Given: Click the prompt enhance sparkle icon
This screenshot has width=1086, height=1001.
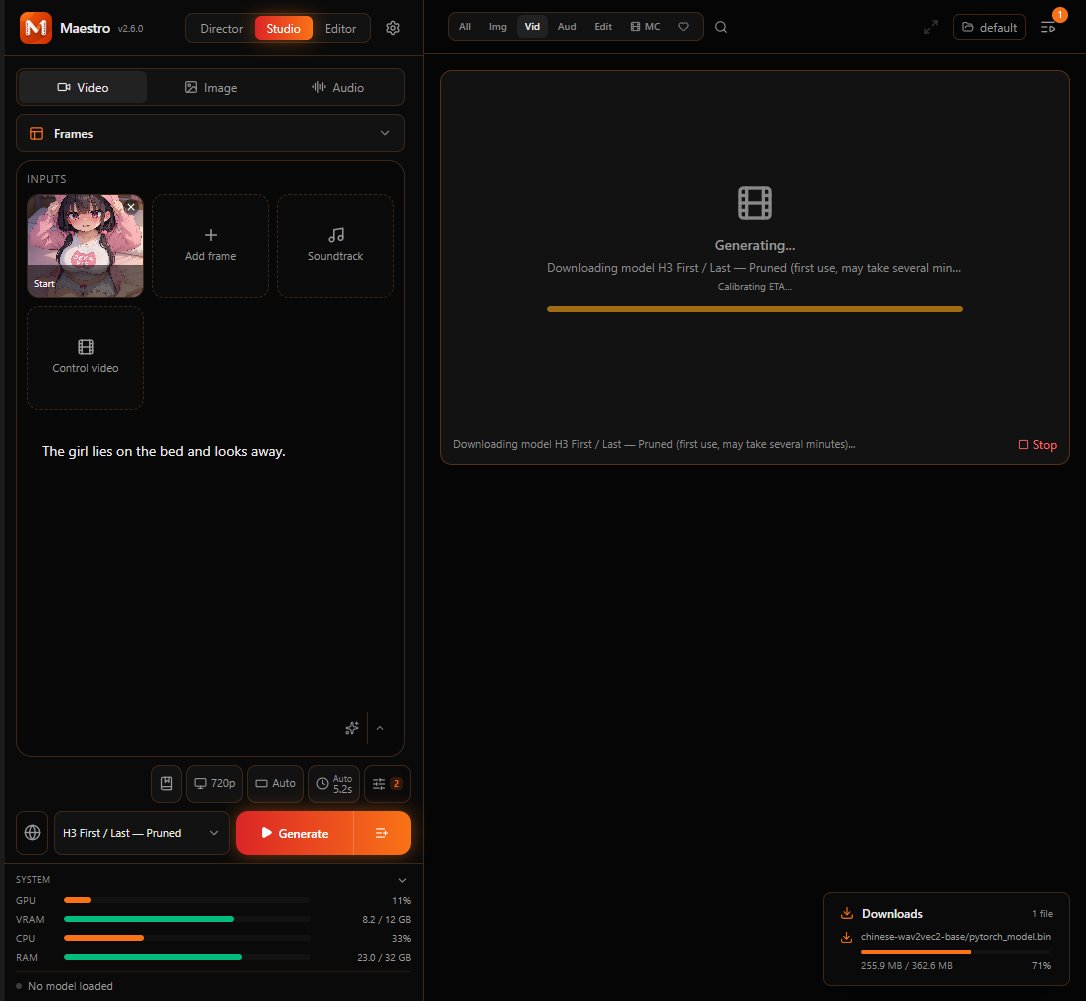Looking at the screenshot, I should (x=352, y=728).
